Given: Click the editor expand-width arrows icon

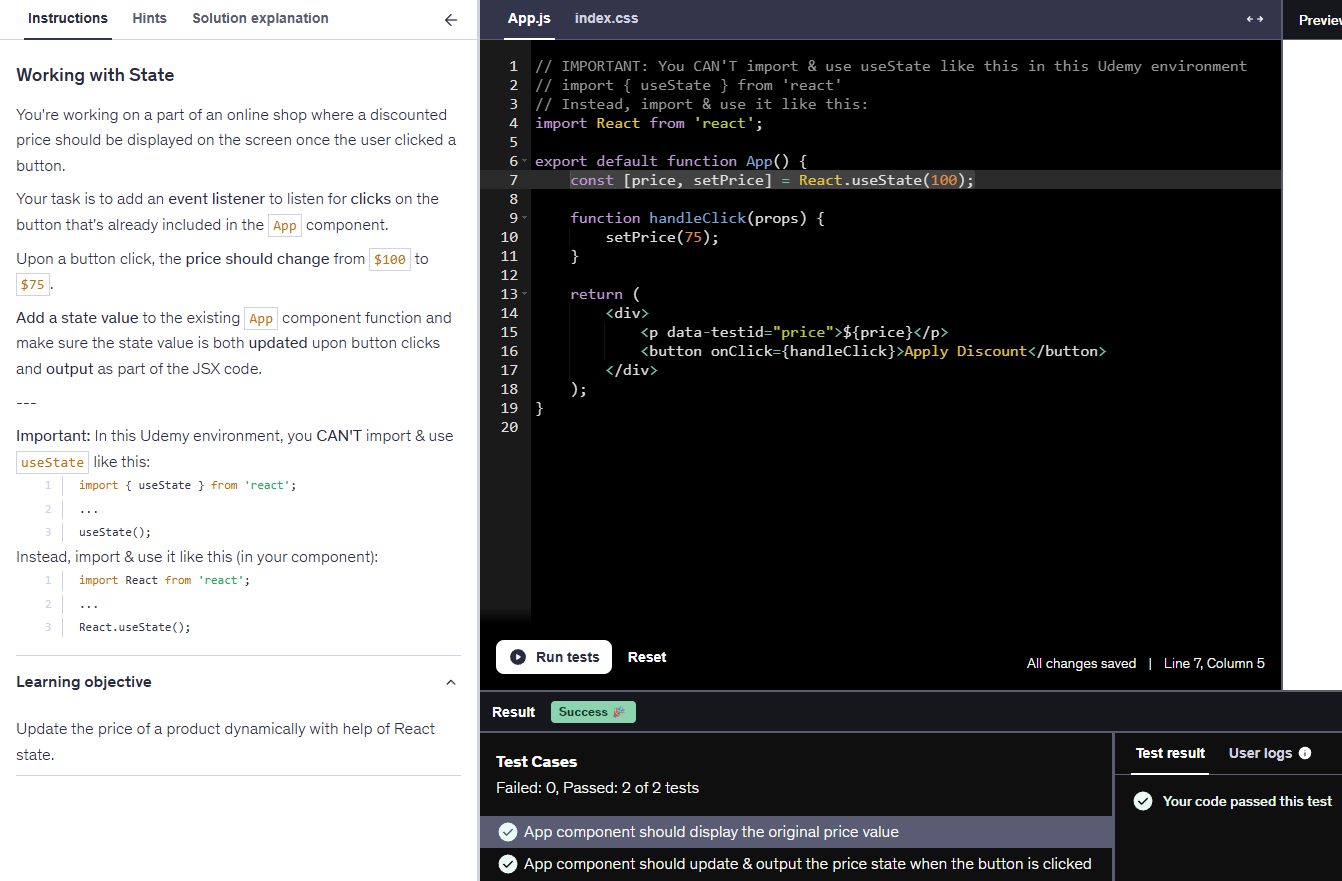Looking at the screenshot, I should [1254, 19].
